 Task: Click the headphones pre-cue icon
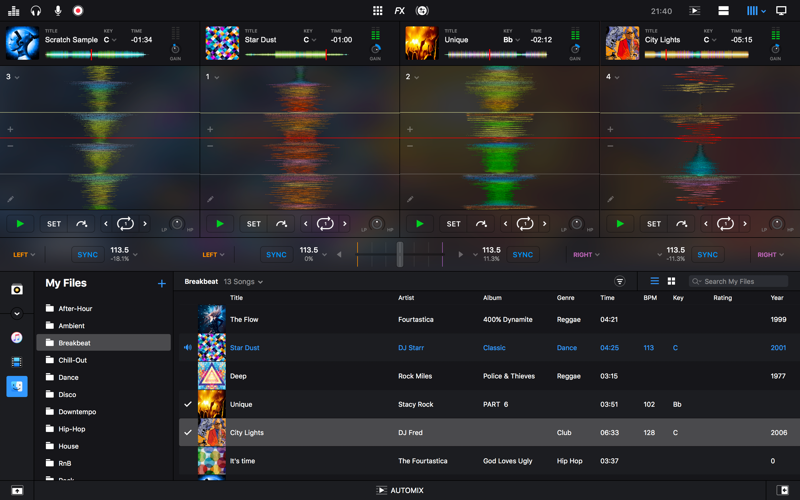[36, 11]
